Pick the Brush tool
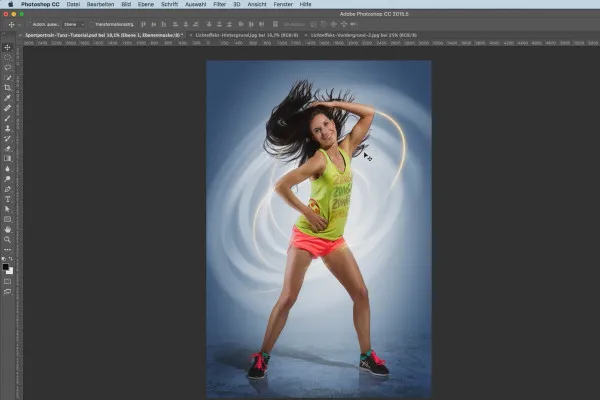Screen dimensions: 600x400 tap(7, 118)
